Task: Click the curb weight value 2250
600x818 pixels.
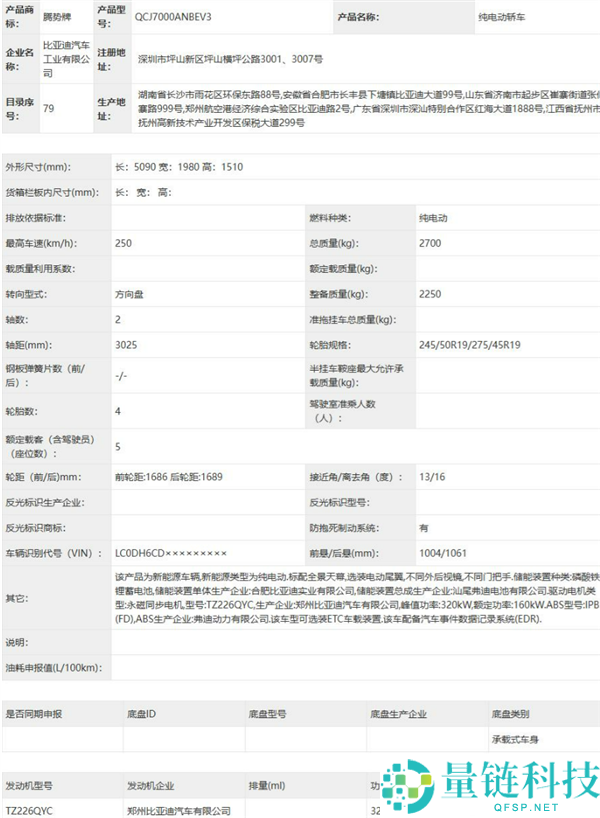Action: [x=430, y=294]
